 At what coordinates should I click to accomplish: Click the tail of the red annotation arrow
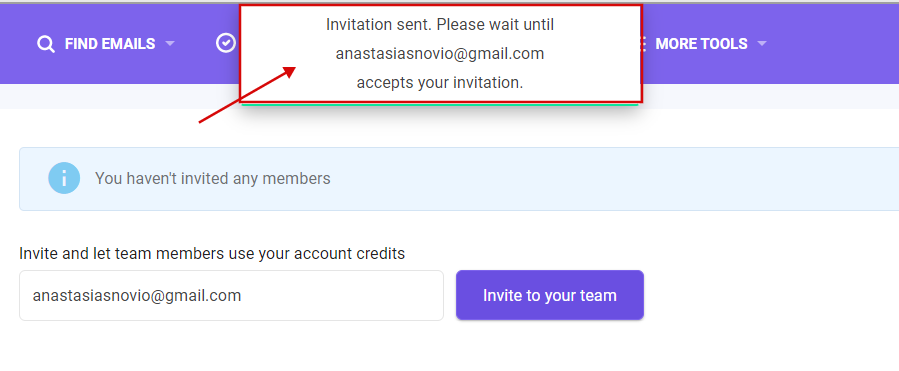coord(201,121)
